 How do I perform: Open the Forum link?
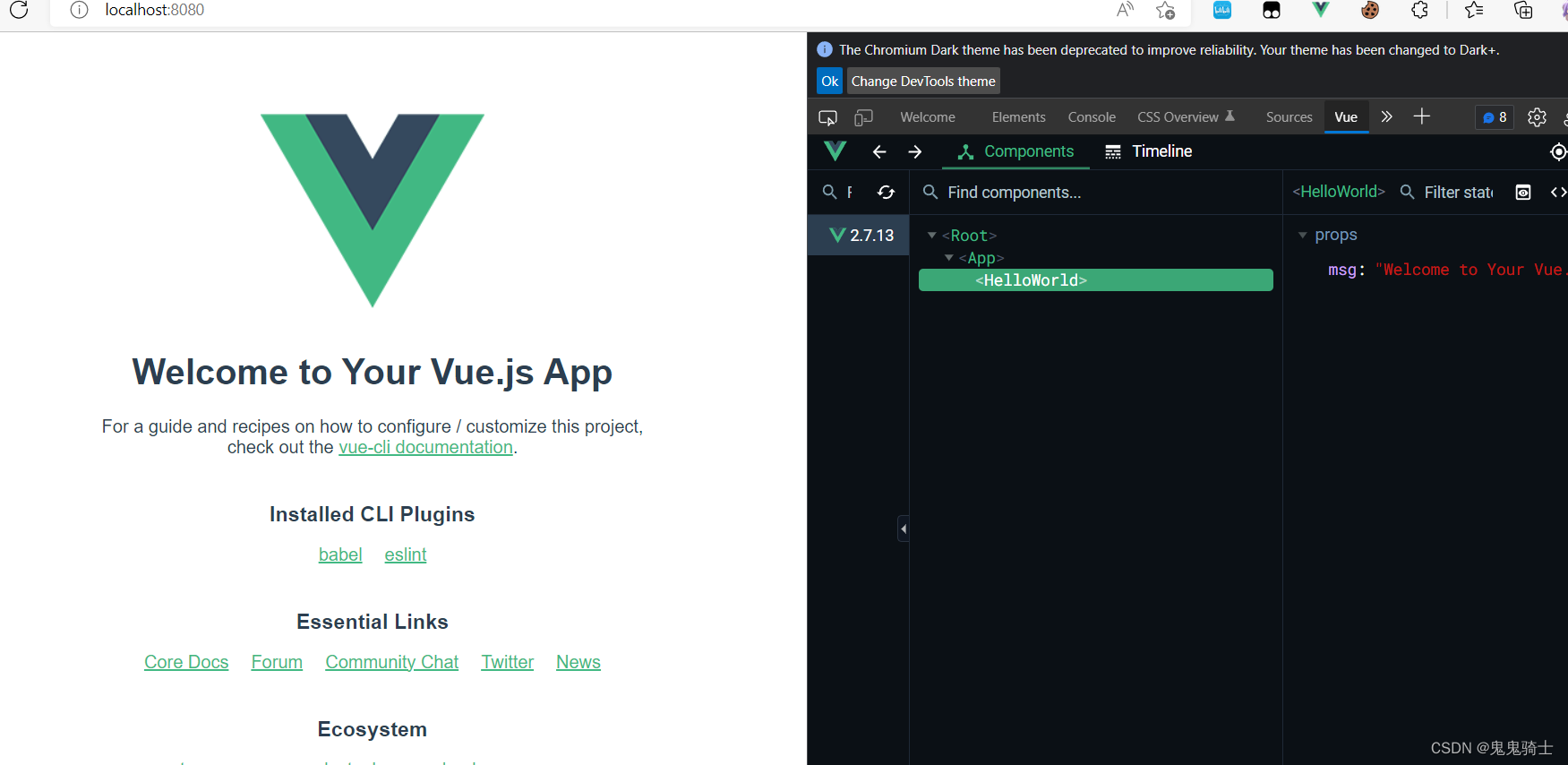tap(277, 662)
